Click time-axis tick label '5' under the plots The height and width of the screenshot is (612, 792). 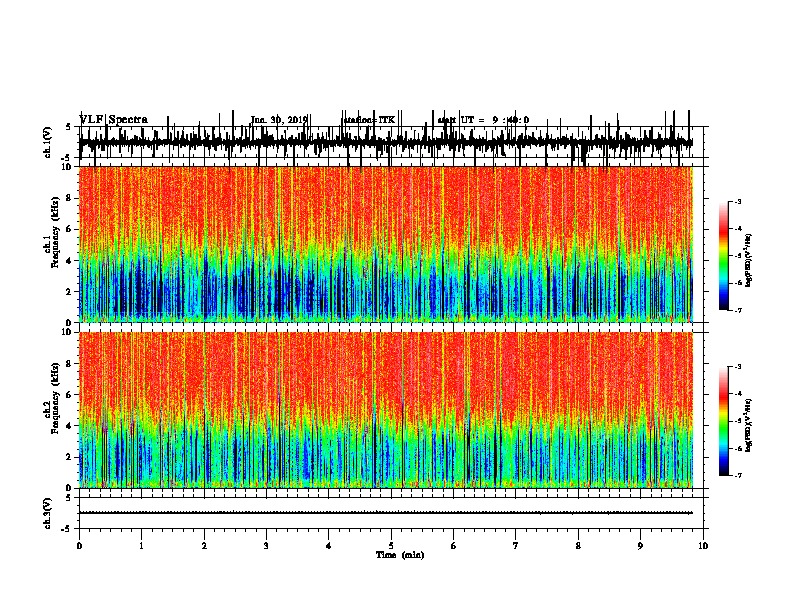pos(391,546)
